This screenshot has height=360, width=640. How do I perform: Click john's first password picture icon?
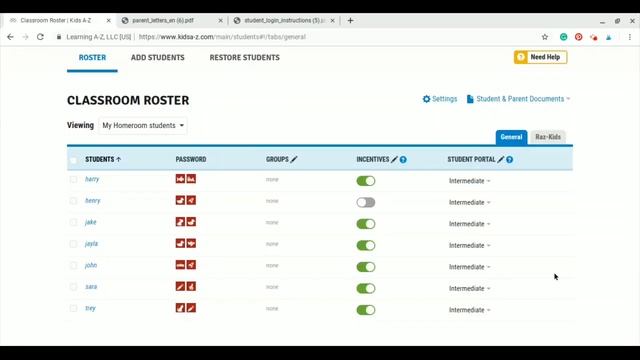(x=180, y=265)
